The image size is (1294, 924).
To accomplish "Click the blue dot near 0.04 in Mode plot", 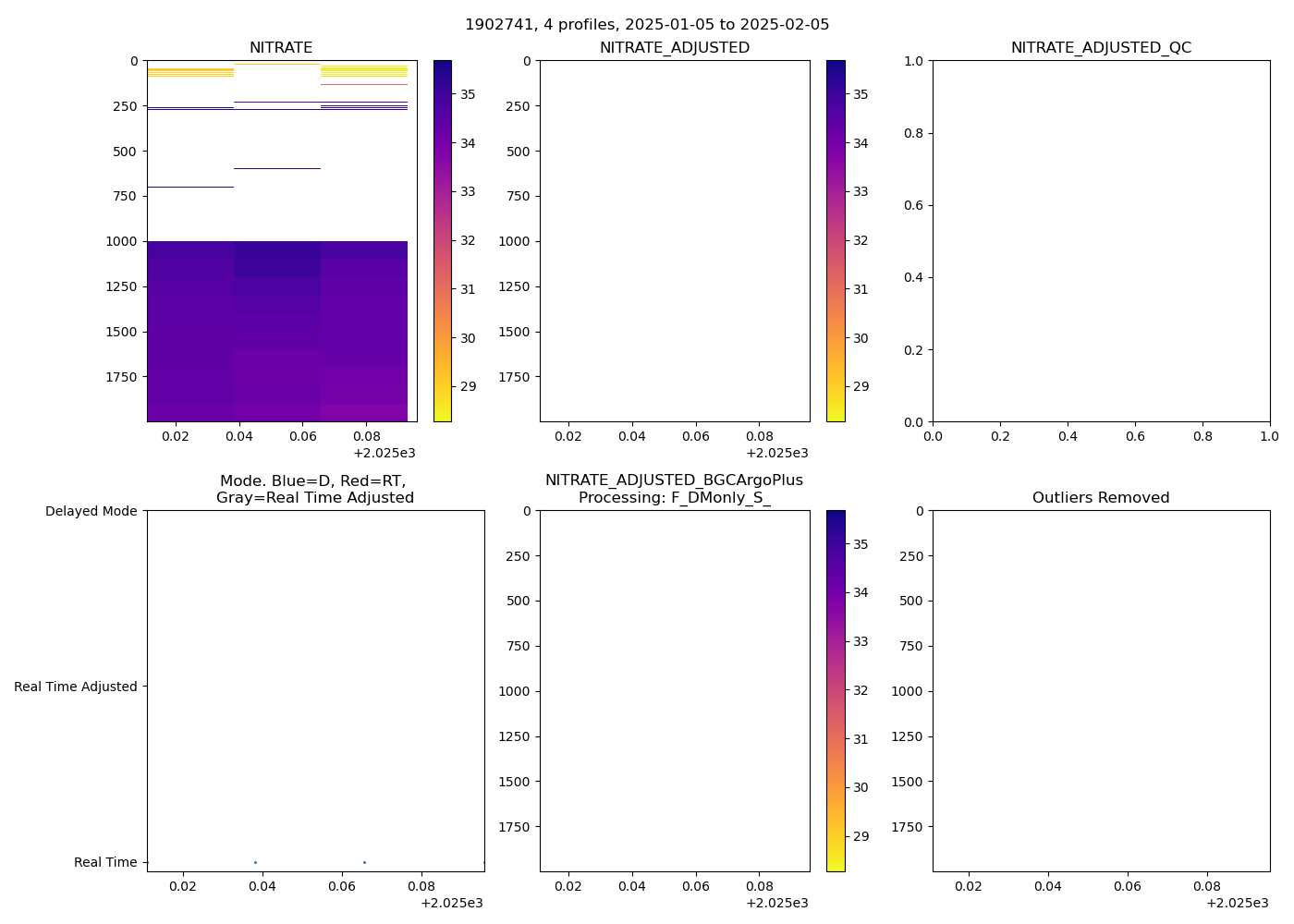I will click(255, 862).
